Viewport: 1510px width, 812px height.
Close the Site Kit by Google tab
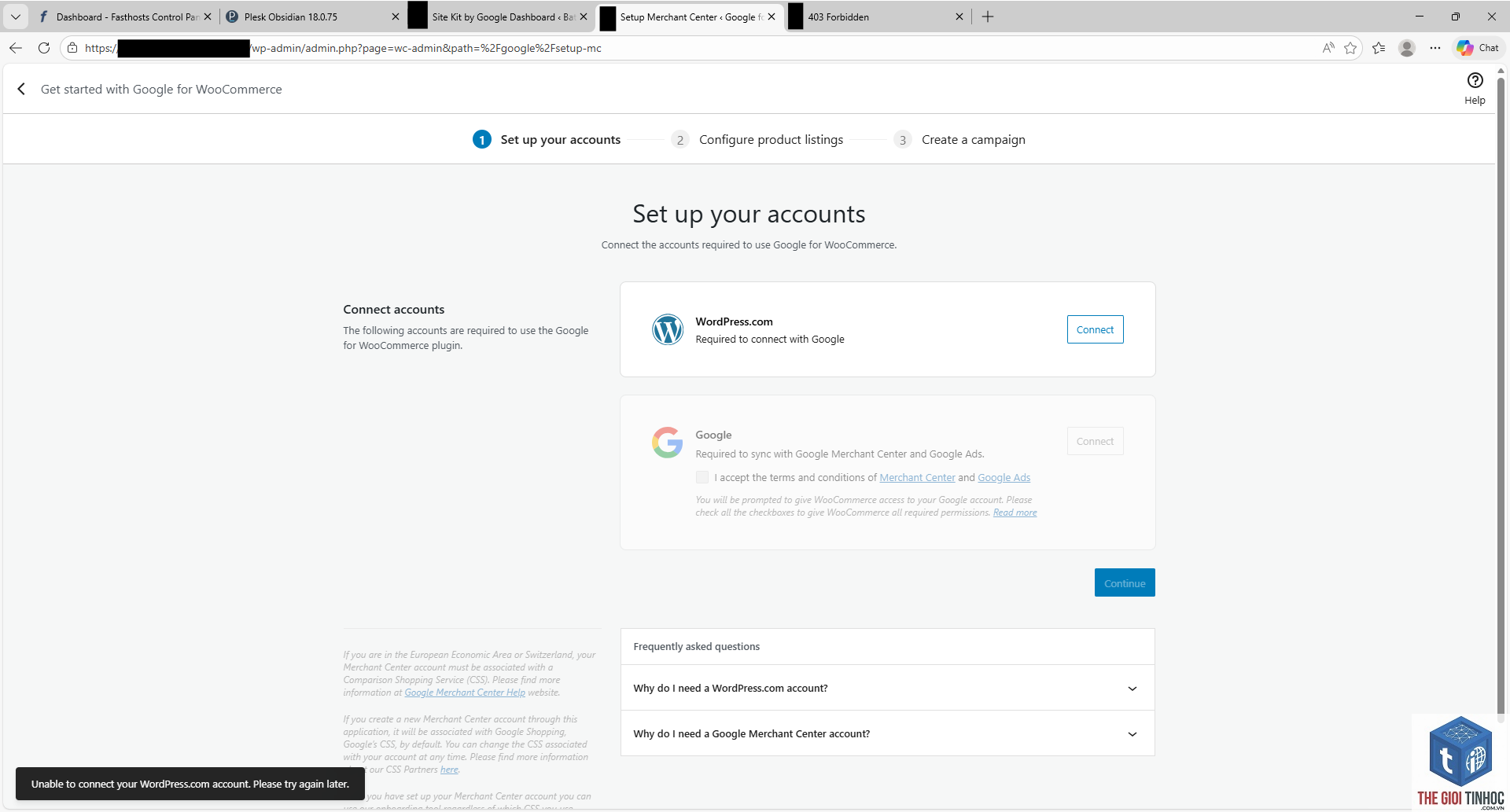pos(584,17)
